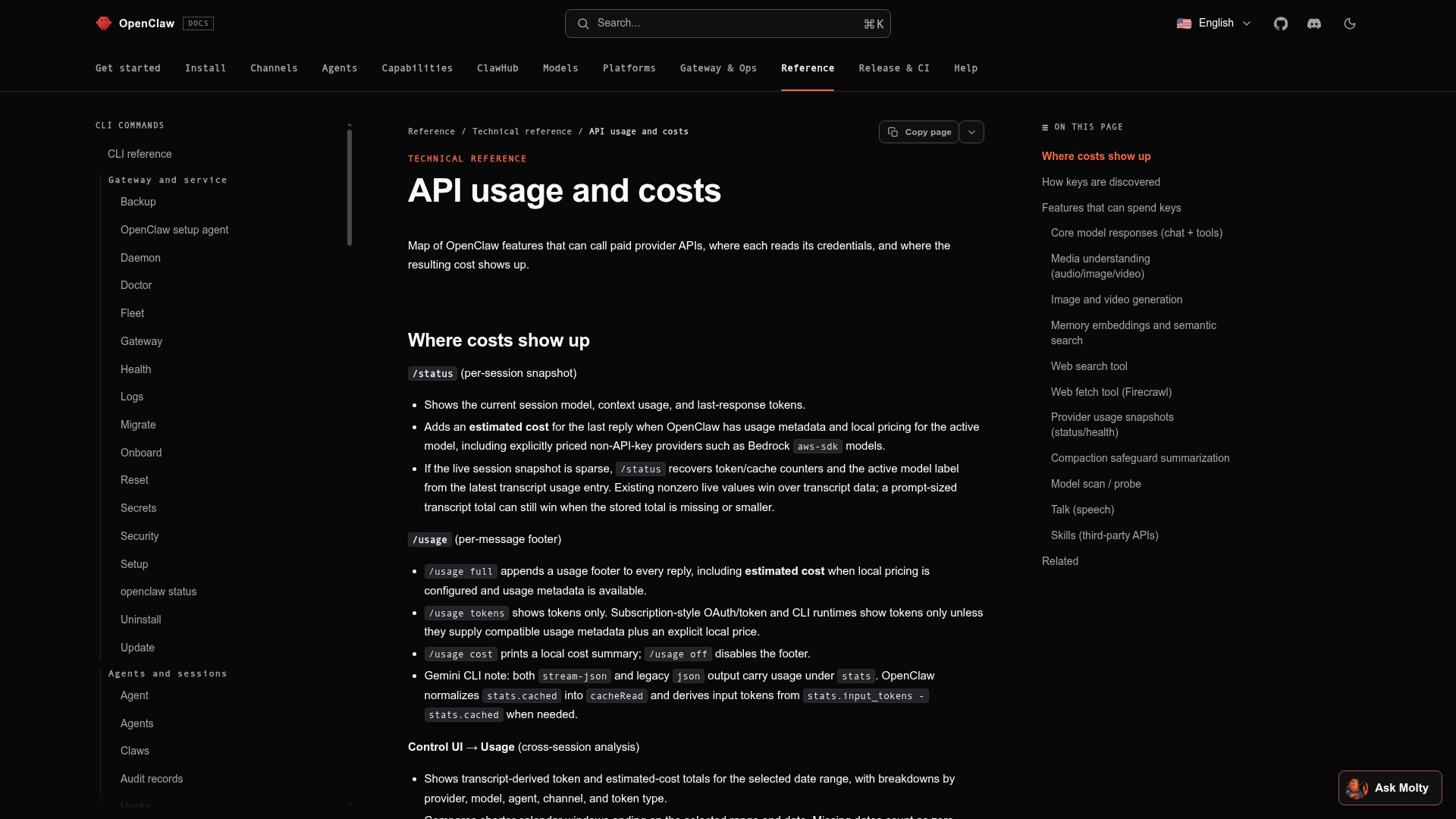Viewport: 1456px width, 819px height.
Task: Click the Copy page button
Action: (919, 132)
